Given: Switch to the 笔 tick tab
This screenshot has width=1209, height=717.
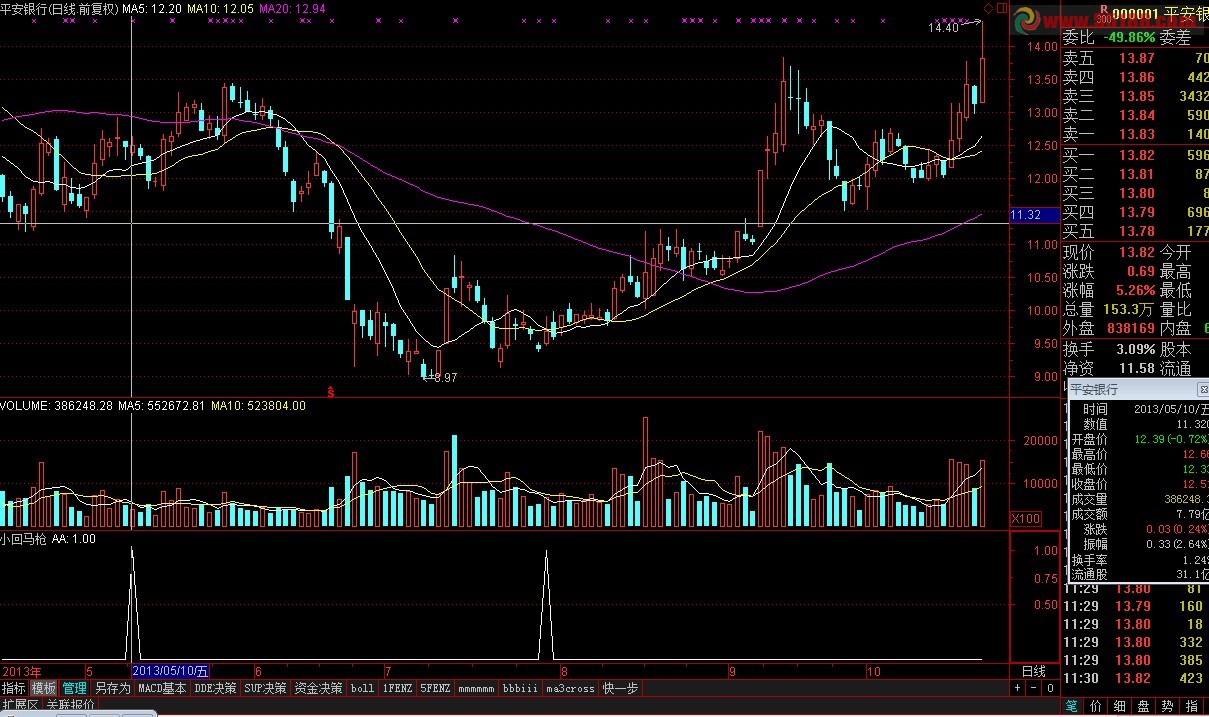Looking at the screenshot, I should pyautogui.click(x=1071, y=706).
